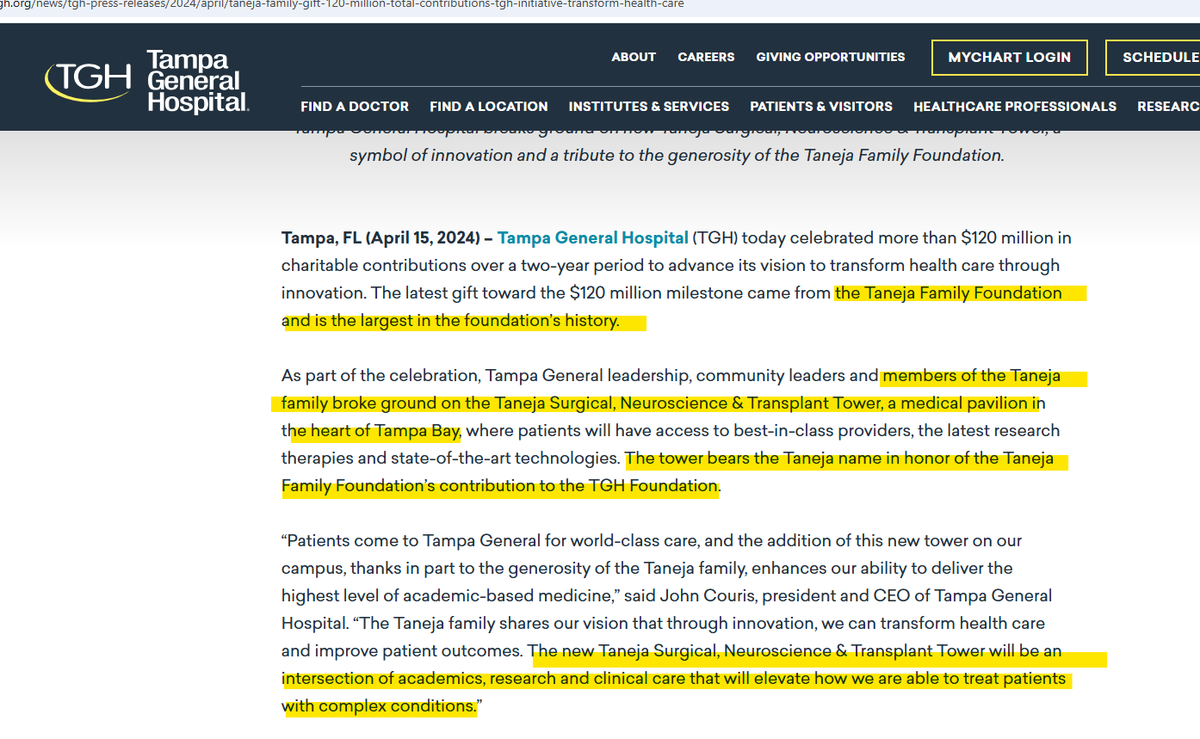Image resolution: width=1200 pixels, height=739 pixels.
Task: Open Find a Doctor navigation item
Action: (x=354, y=106)
